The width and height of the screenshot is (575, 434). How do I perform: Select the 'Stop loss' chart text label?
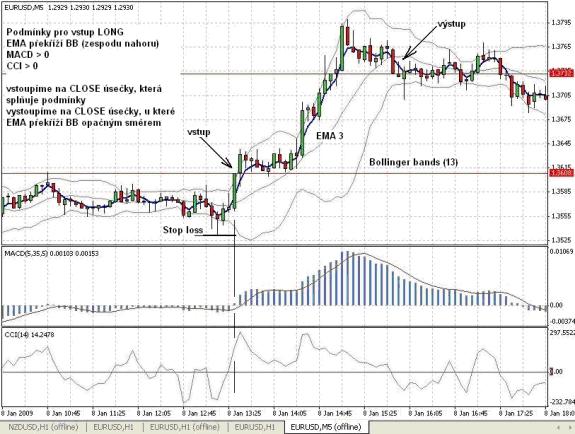(x=183, y=230)
